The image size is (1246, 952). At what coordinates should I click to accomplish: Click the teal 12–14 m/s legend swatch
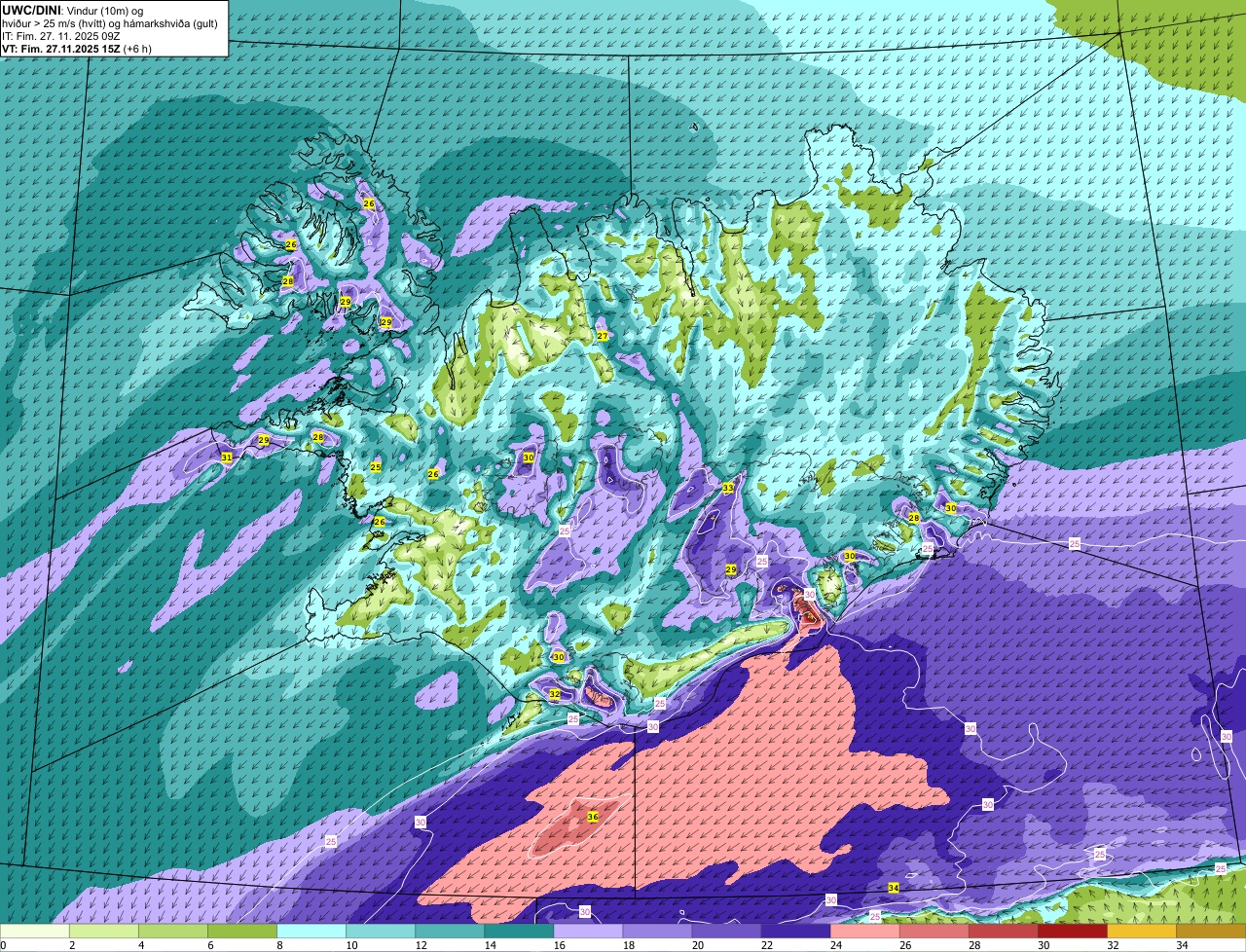point(451,932)
